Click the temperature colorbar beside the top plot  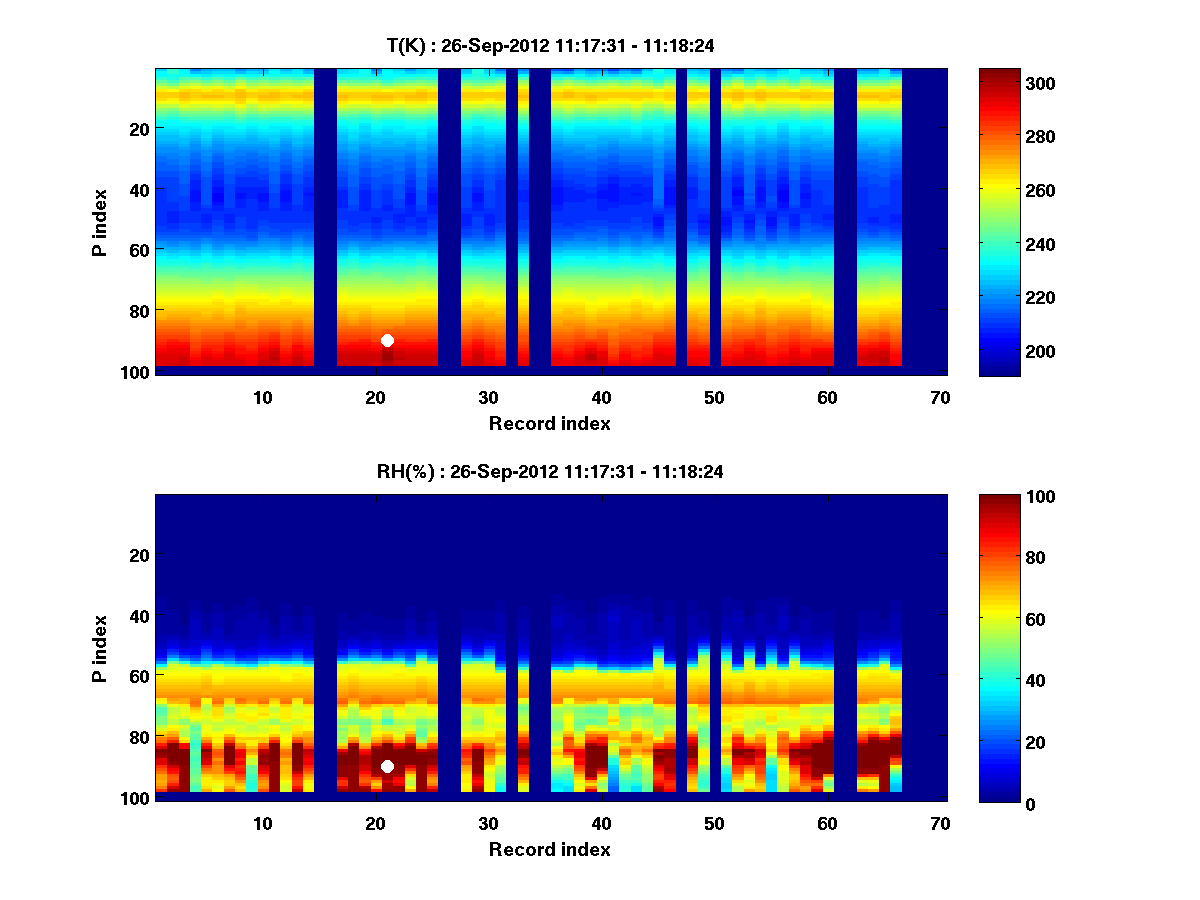point(999,222)
